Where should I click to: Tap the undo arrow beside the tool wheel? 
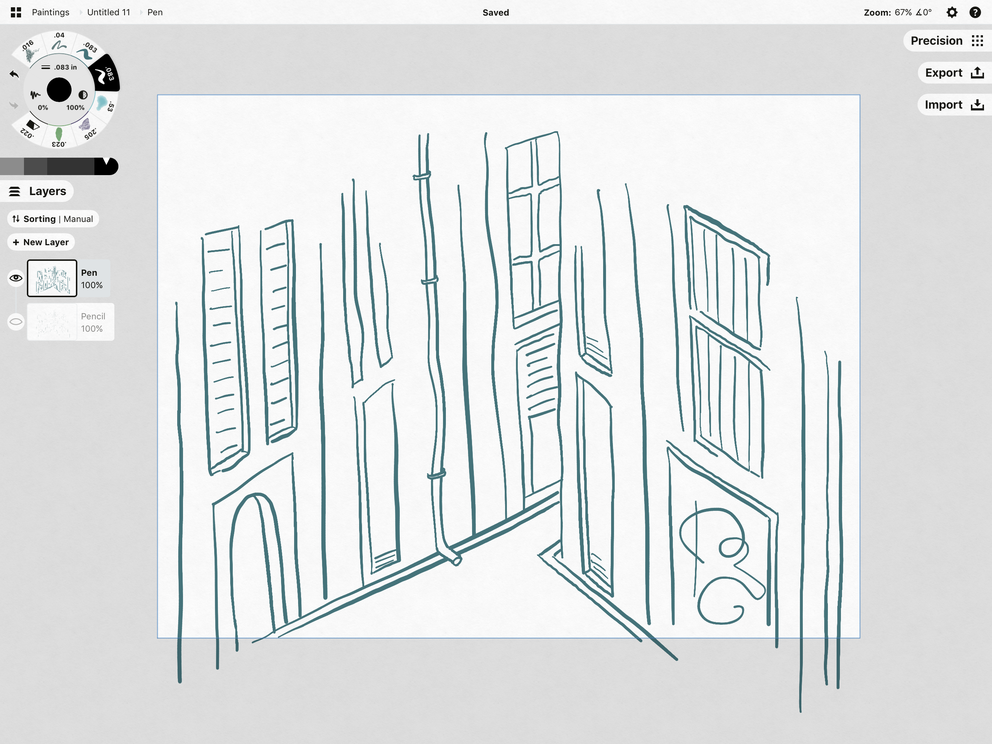pyautogui.click(x=13, y=73)
